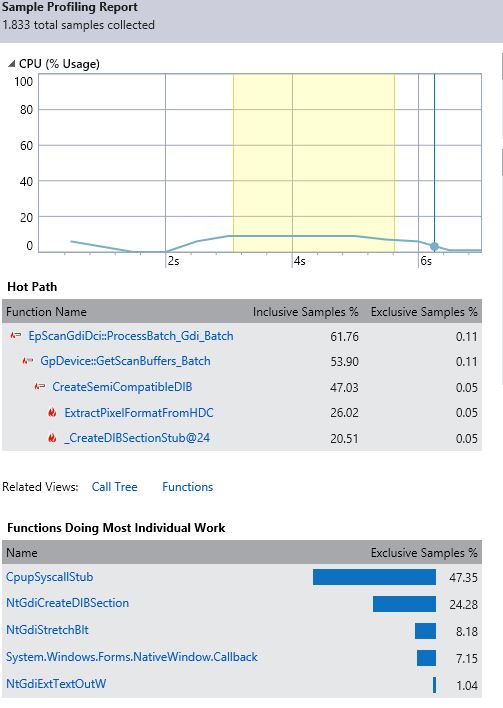The width and height of the screenshot is (503, 708).
Task: Collapse the CPU (% Usage) graph section
Action: (12, 64)
